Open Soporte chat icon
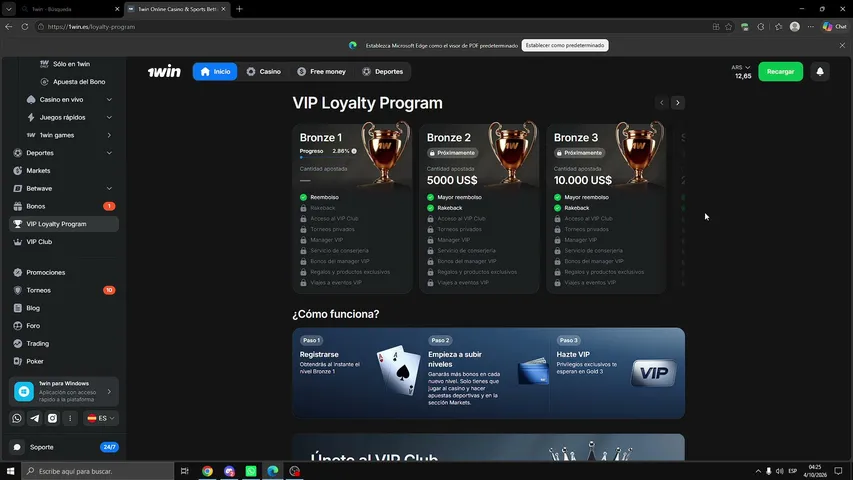The height and width of the screenshot is (480, 853). click(x=17, y=447)
